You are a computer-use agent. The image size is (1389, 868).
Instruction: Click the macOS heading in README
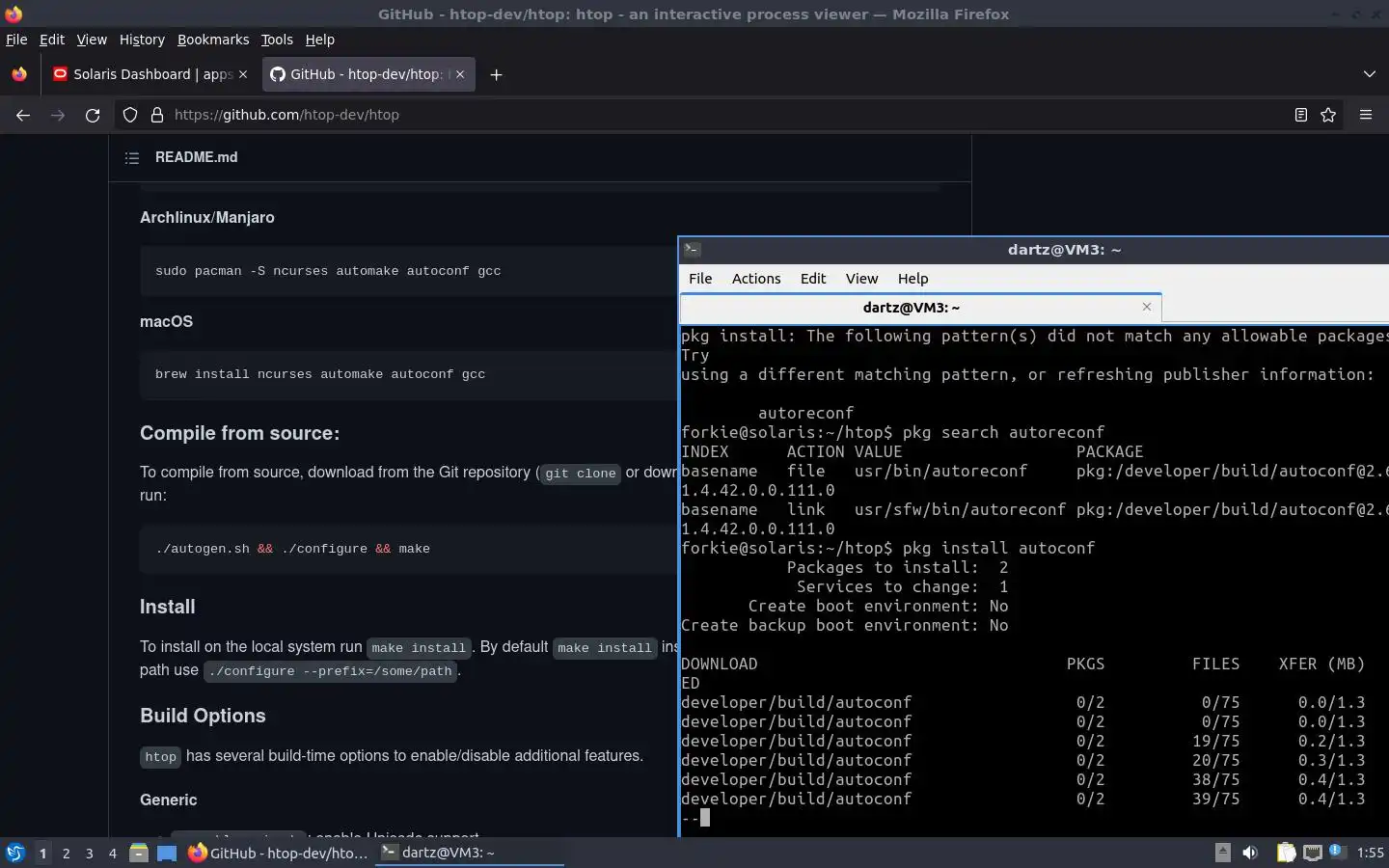pos(166,321)
